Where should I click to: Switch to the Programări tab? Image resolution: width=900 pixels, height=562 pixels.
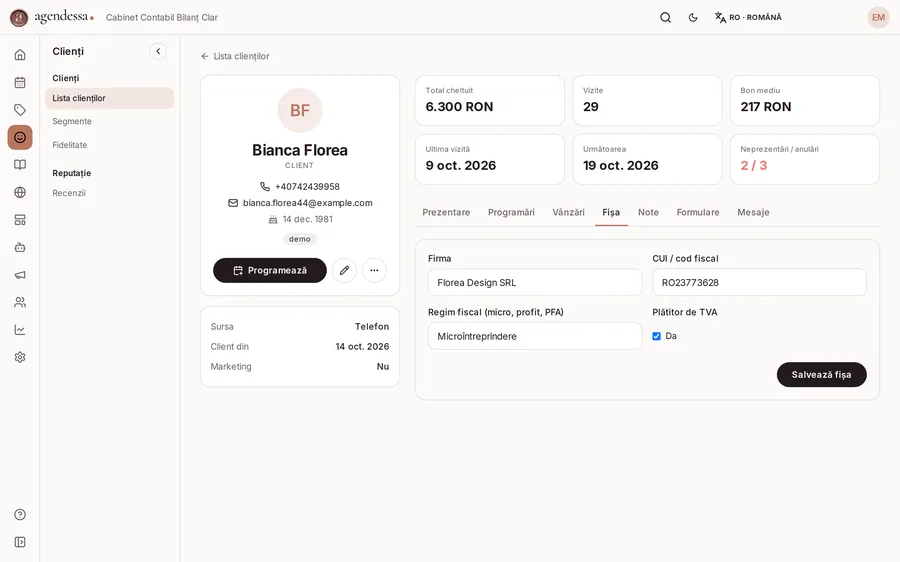[x=511, y=212]
